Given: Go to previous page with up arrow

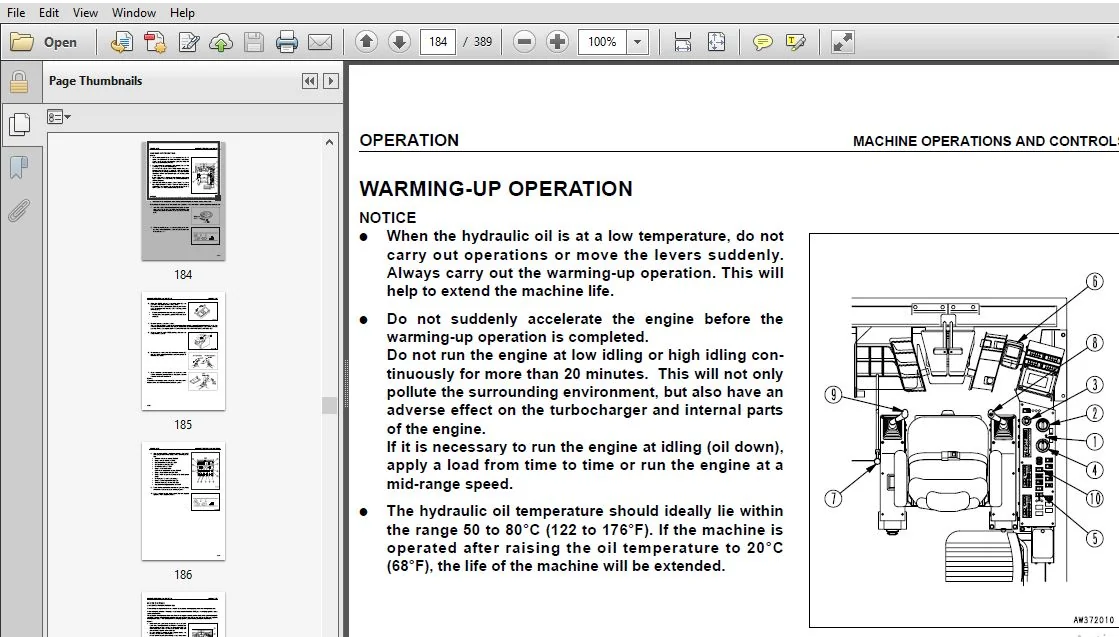Looking at the screenshot, I should coord(366,41).
